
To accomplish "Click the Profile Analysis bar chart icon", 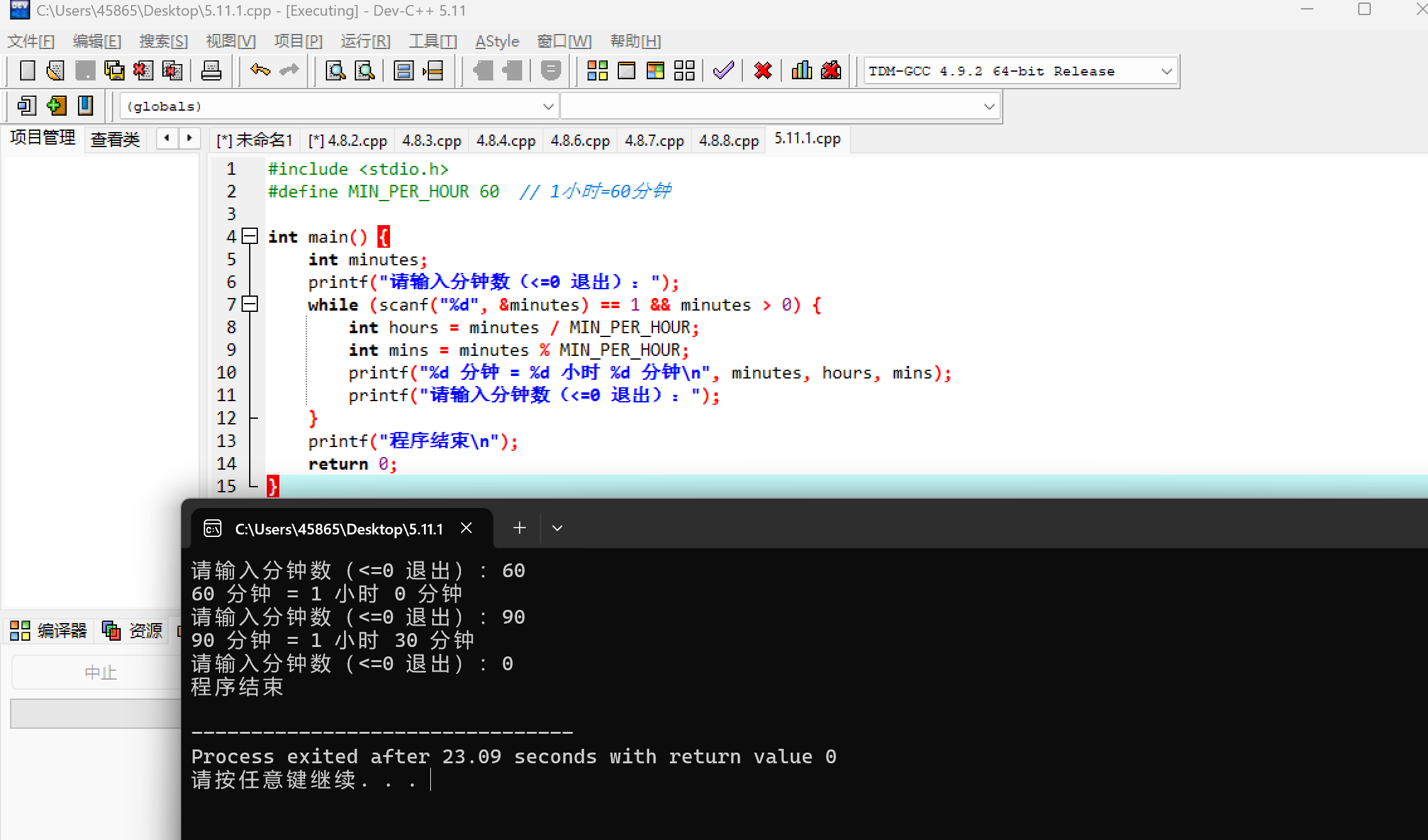I will pyautogui.click(x=801, y=70).
